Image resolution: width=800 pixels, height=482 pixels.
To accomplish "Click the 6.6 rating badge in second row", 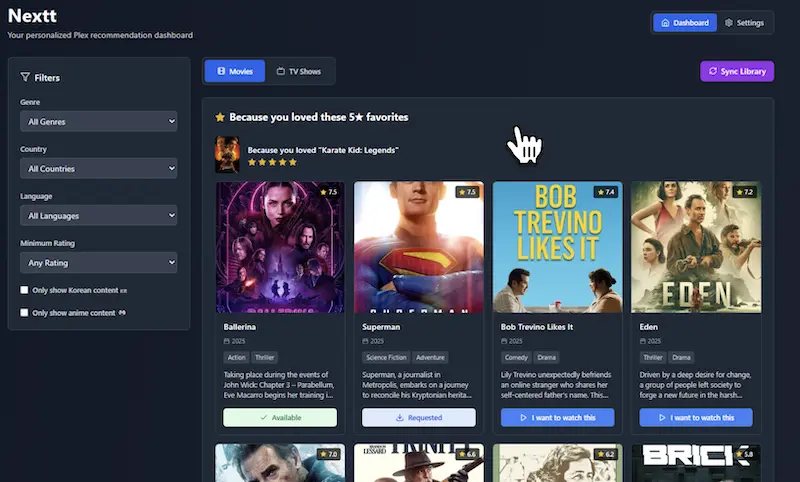I will [x=467, y=454].
